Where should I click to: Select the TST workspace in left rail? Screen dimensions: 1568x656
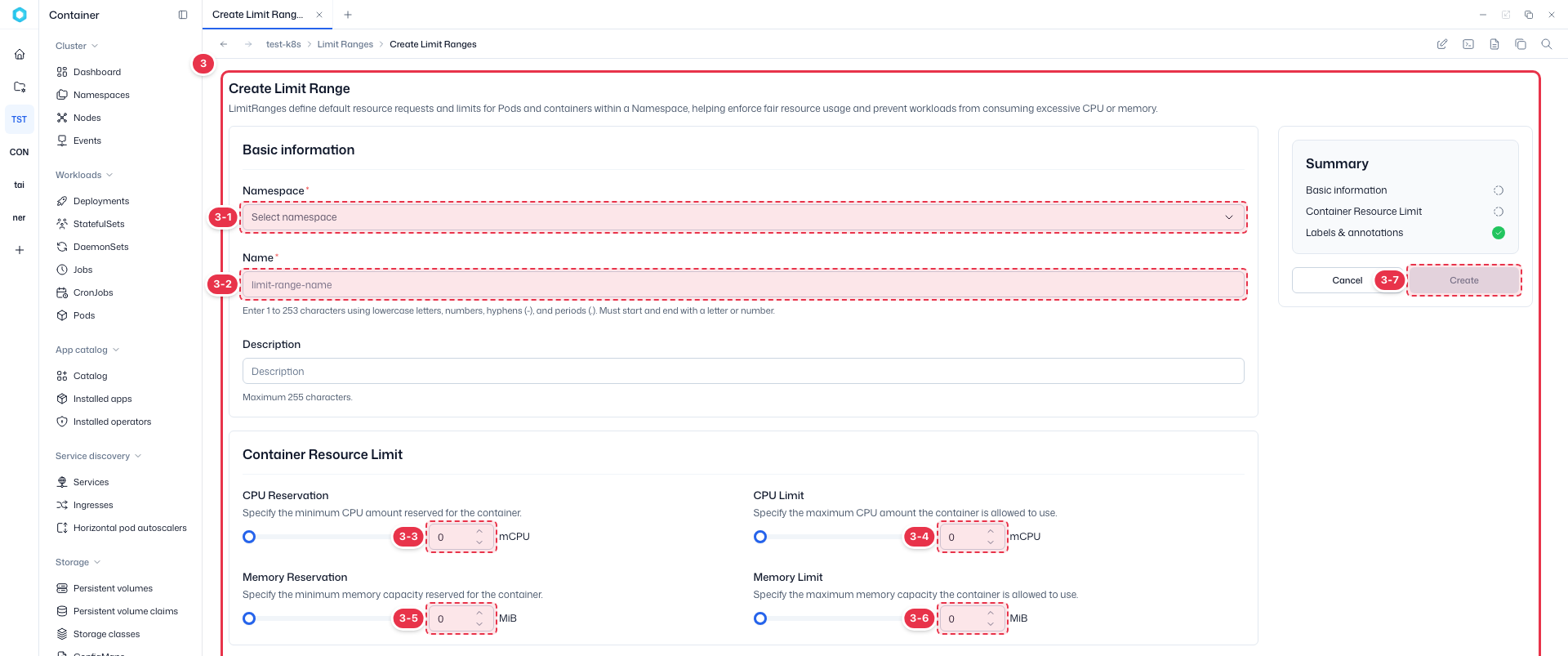(20, 119)
